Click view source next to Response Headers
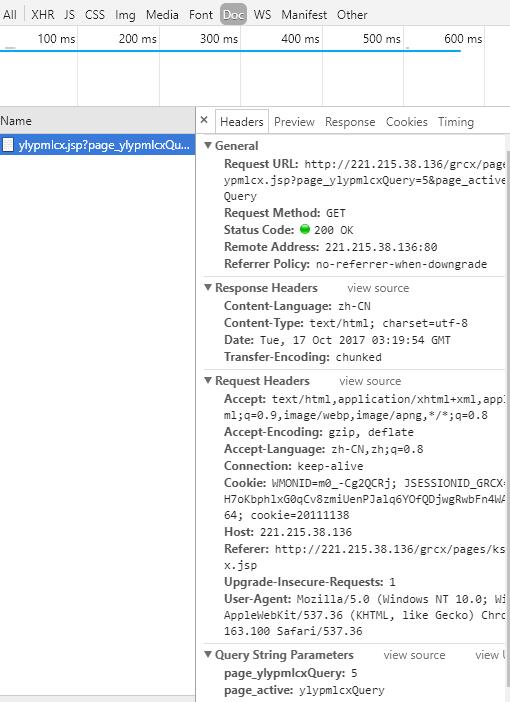Viewport: 510px width, 702px height. point(378,288)
